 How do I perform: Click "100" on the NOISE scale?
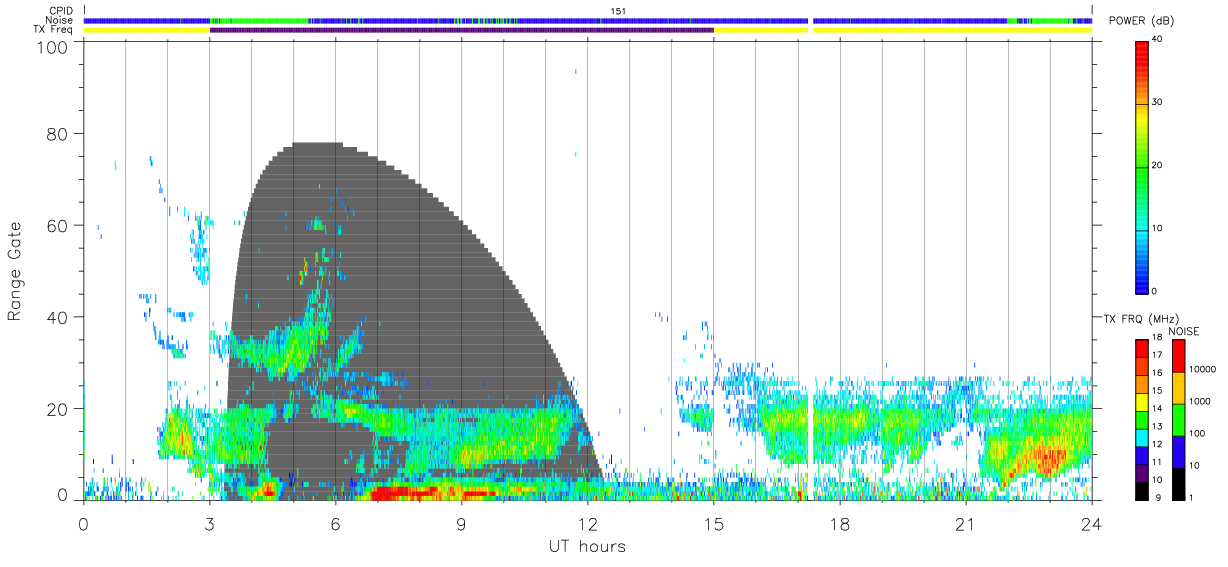pyautogui.click(x=1198, y=433)
